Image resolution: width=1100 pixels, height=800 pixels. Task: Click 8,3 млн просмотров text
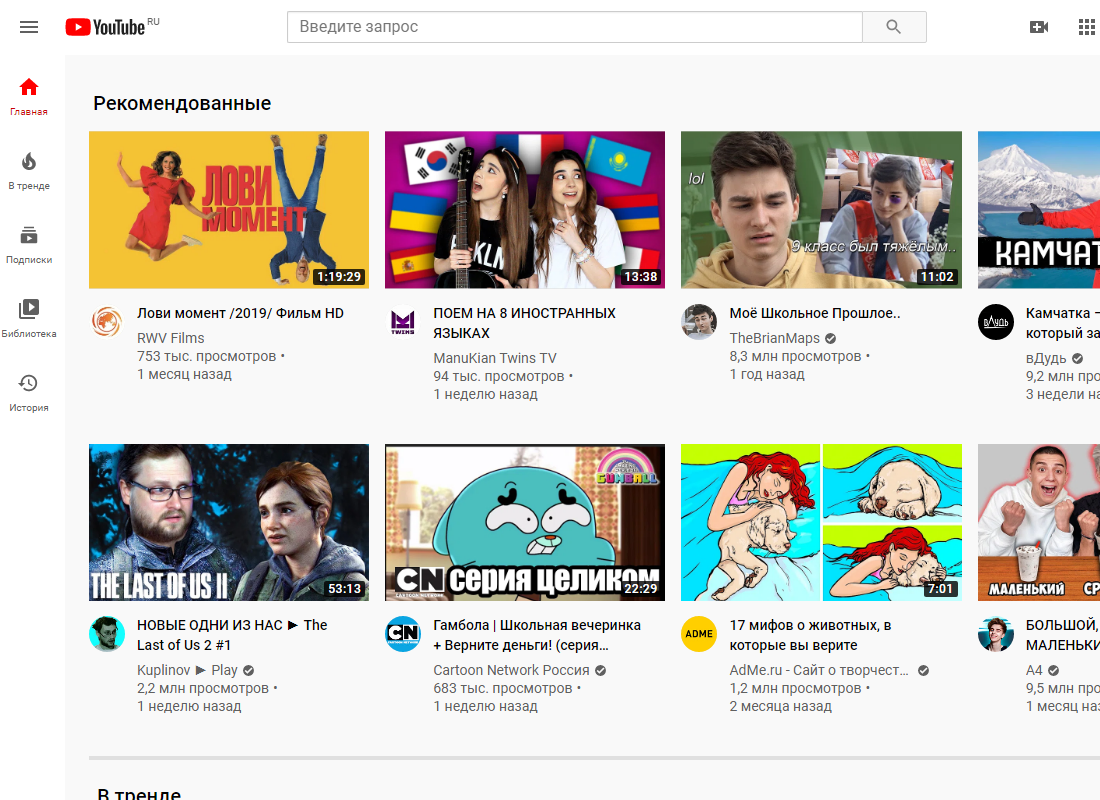(x=795, y=356)
